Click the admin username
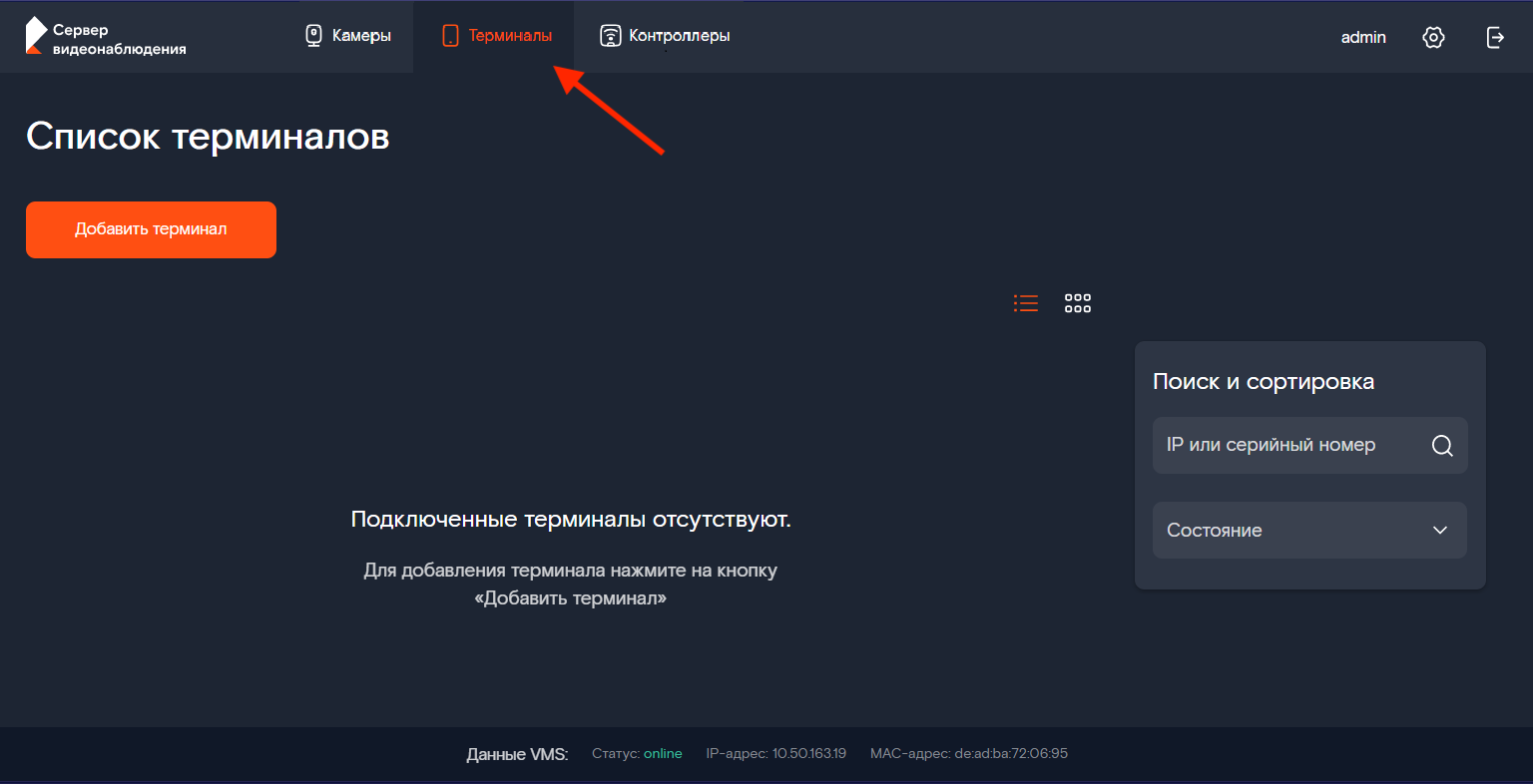Image resolution: width=1533 pixels, height=784 pixels. point(1363,37)
